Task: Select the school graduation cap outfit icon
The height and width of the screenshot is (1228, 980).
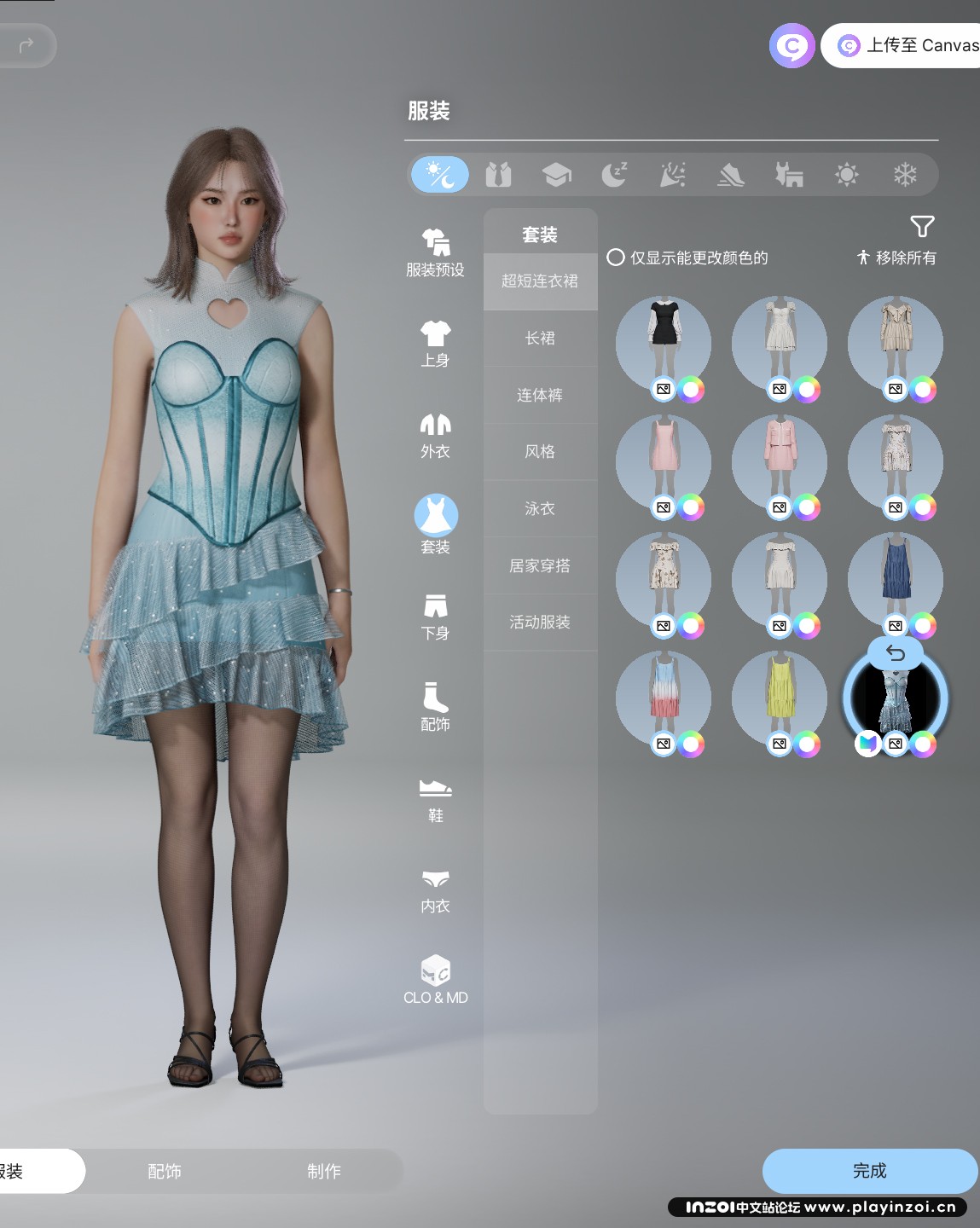Action: pos(556,175)
